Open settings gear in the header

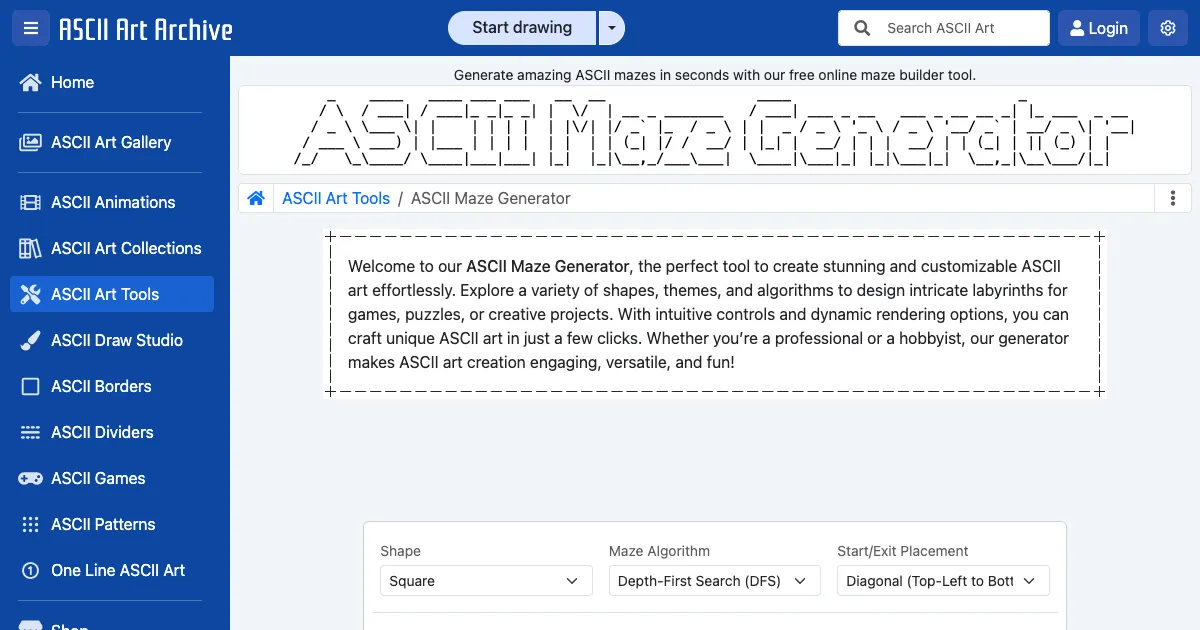(1167, 28)
